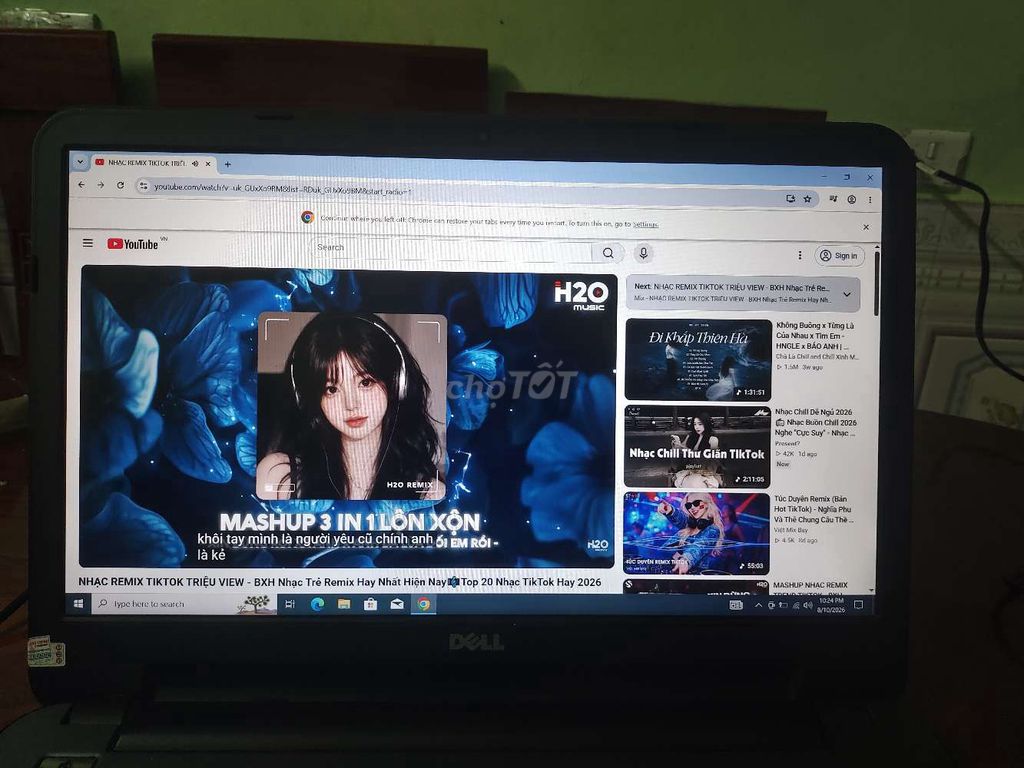
Task: Click the Sign in button
Action: coord(839,255)
